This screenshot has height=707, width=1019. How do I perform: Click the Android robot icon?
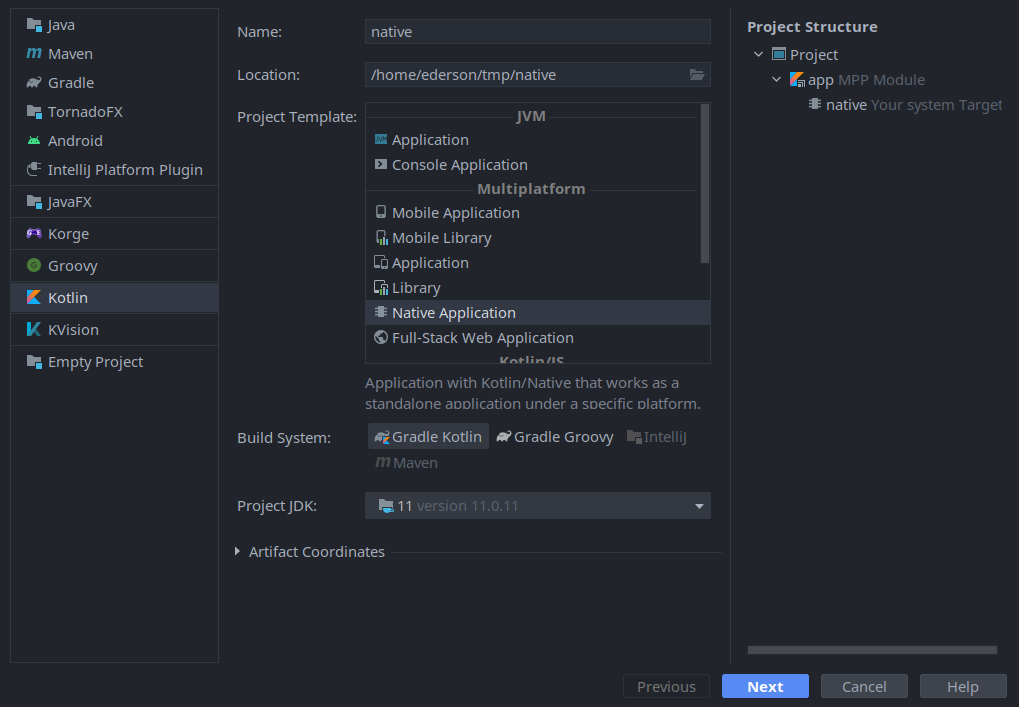click(34, 140)
